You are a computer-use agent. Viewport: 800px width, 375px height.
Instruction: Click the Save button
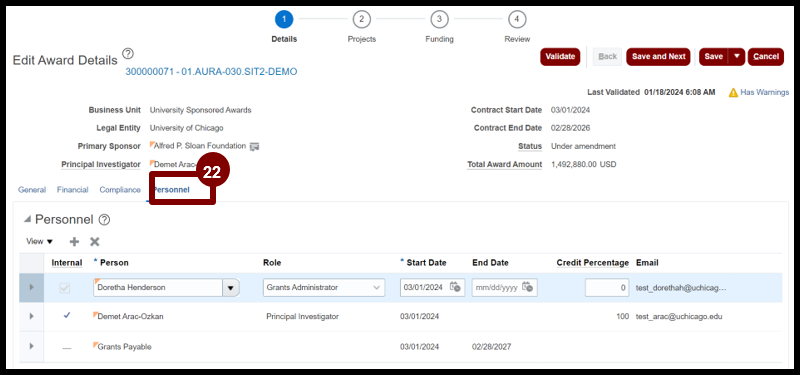pos(714,56)
